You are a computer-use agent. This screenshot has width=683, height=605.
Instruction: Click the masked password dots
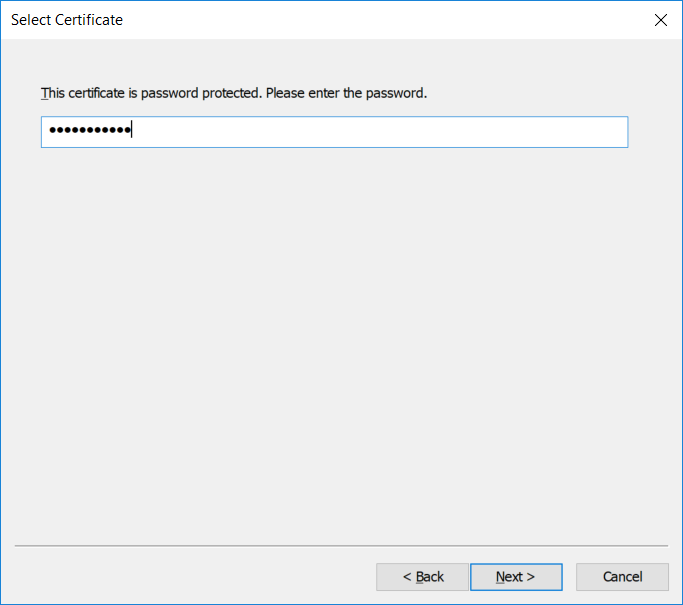[90, 132]
